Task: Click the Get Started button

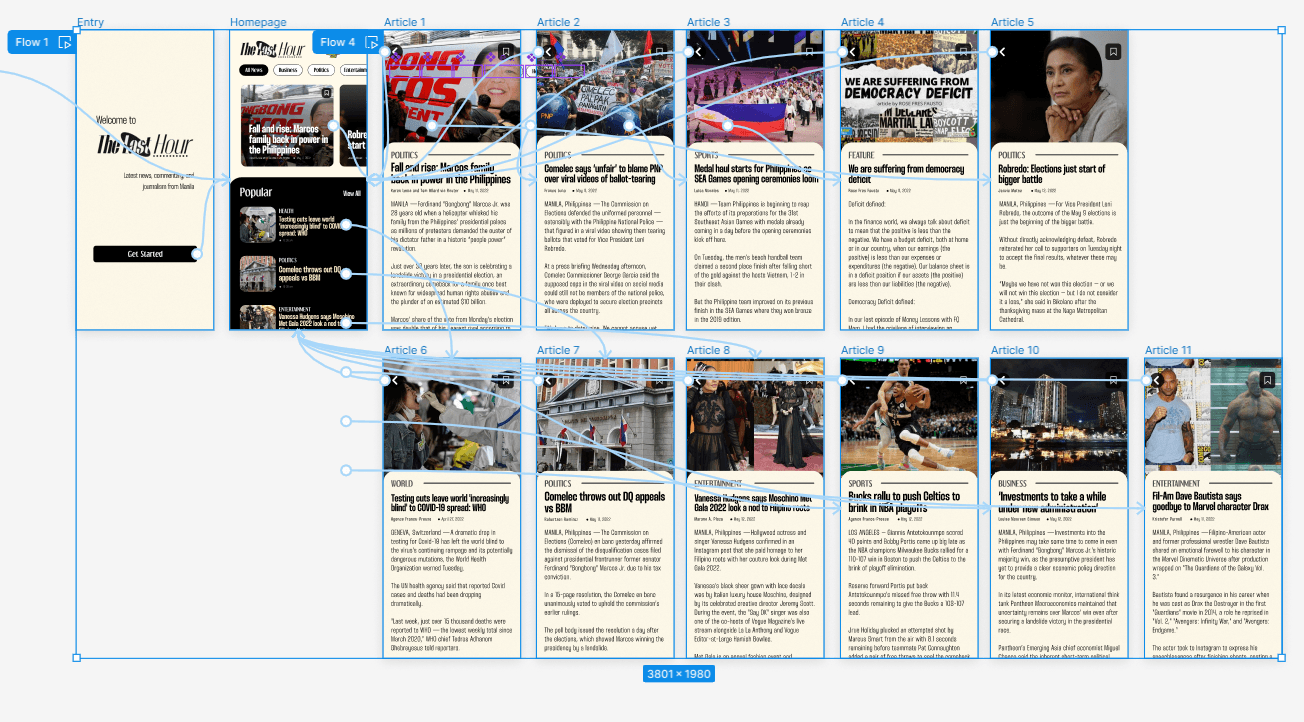Action: pyautogui.click(x=145, y=254)
